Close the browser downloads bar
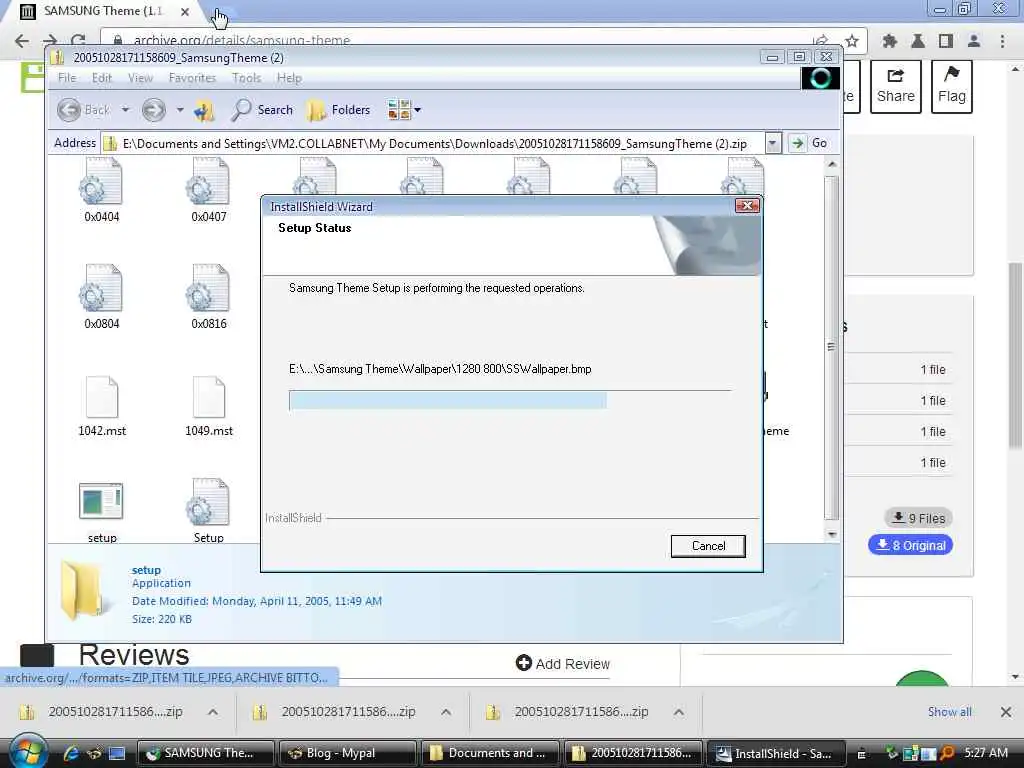The height and width of the screenshot is (768, 1024). [1006, 712]
